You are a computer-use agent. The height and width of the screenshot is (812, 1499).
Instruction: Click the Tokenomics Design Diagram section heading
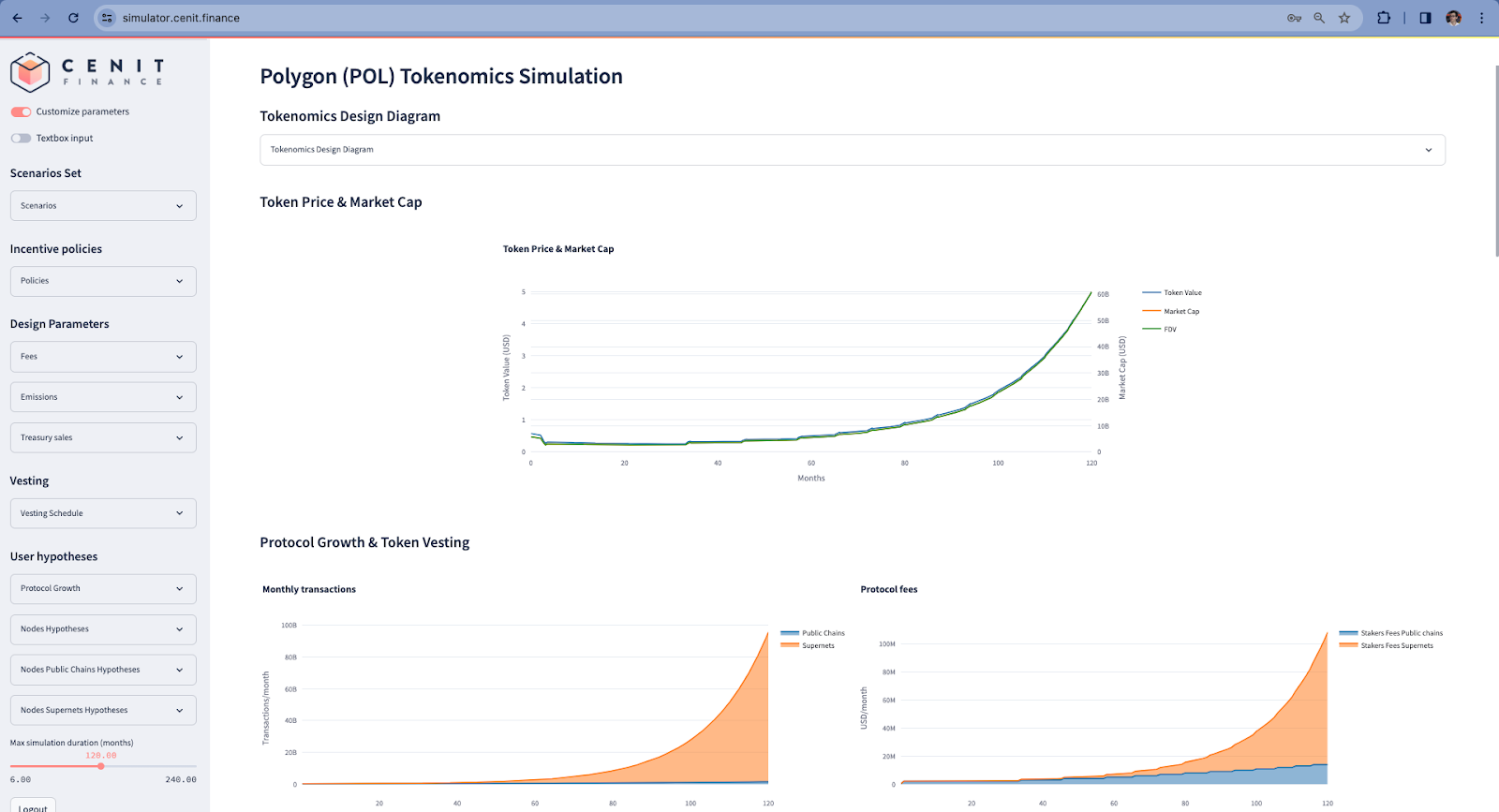(350, 116)
